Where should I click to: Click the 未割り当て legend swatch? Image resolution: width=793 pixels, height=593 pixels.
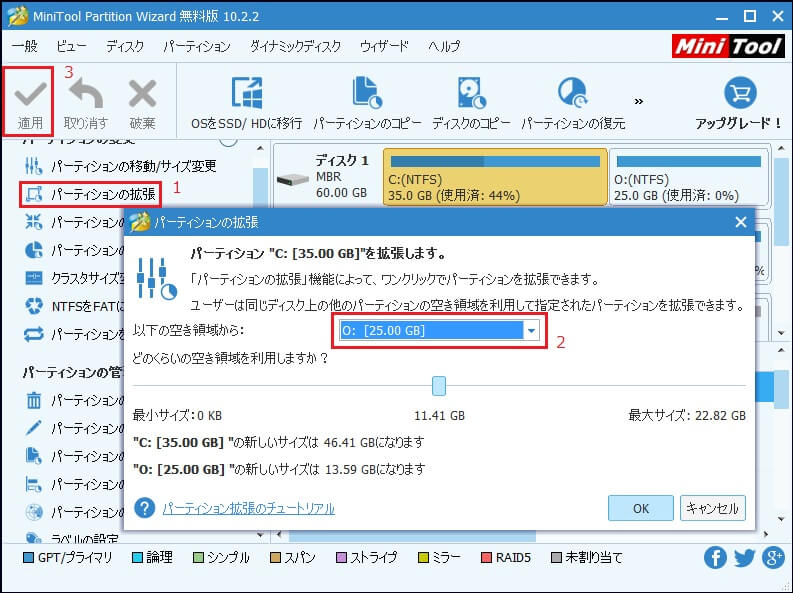[556, 558]
